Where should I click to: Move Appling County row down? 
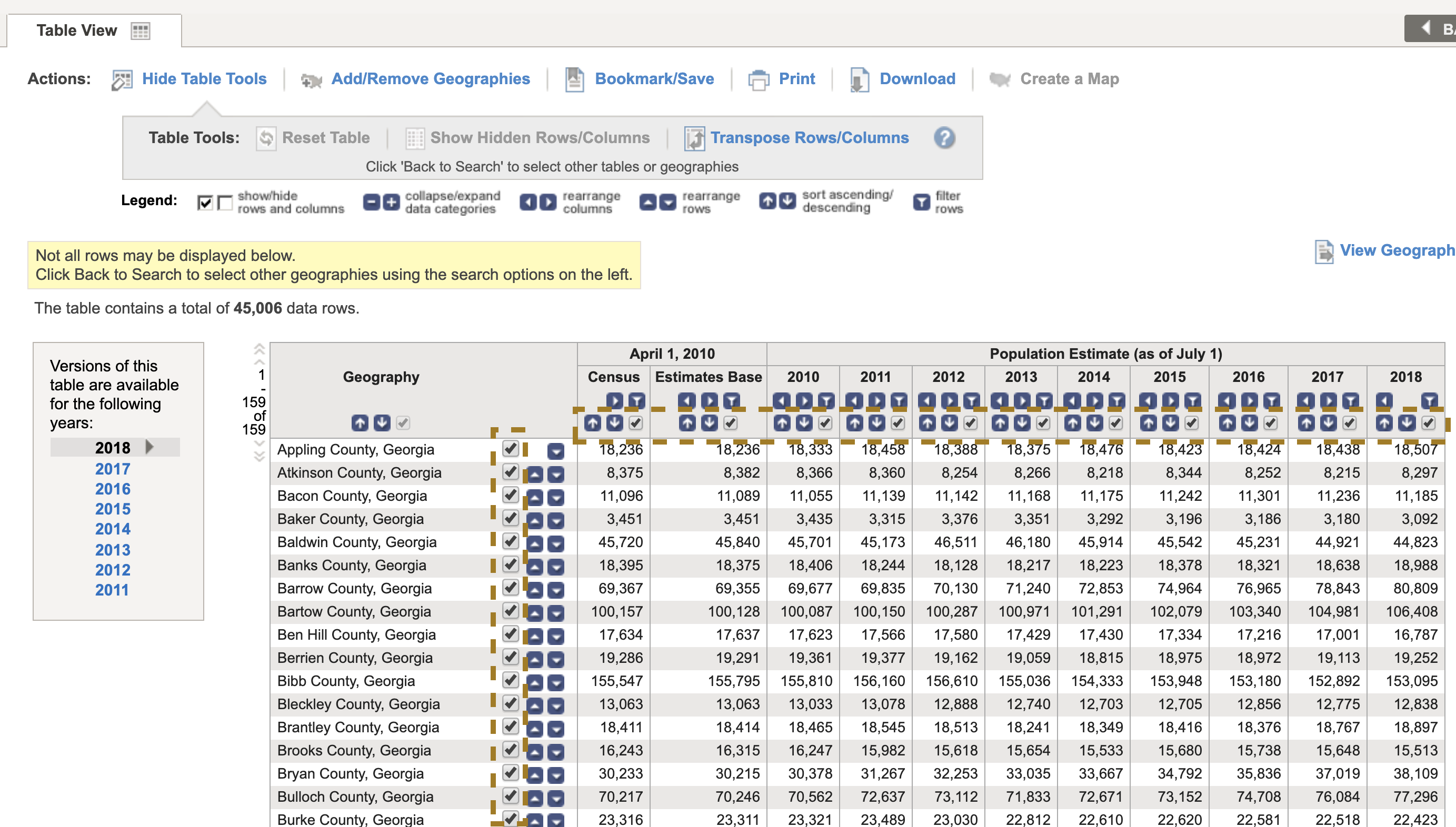click(556, 450)
